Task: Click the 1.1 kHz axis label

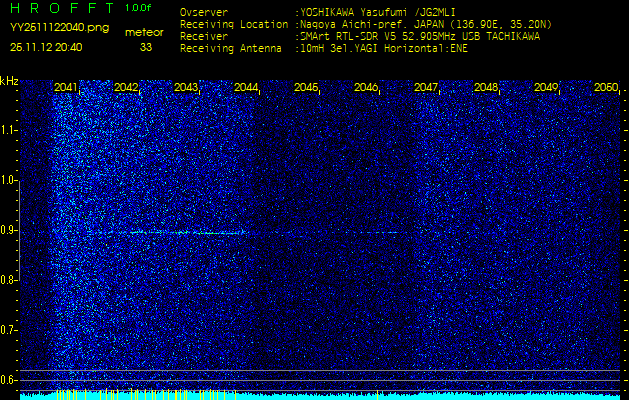Action: [8, 130]
